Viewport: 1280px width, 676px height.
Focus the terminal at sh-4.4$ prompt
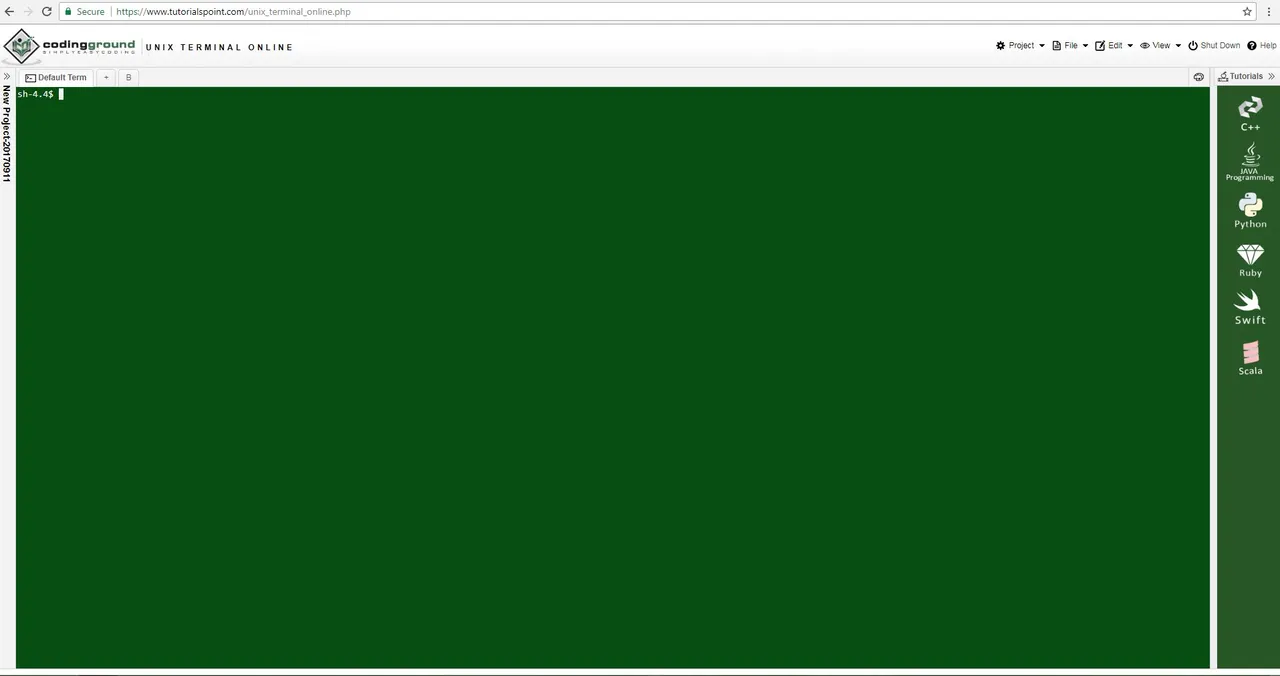[40, 94]
